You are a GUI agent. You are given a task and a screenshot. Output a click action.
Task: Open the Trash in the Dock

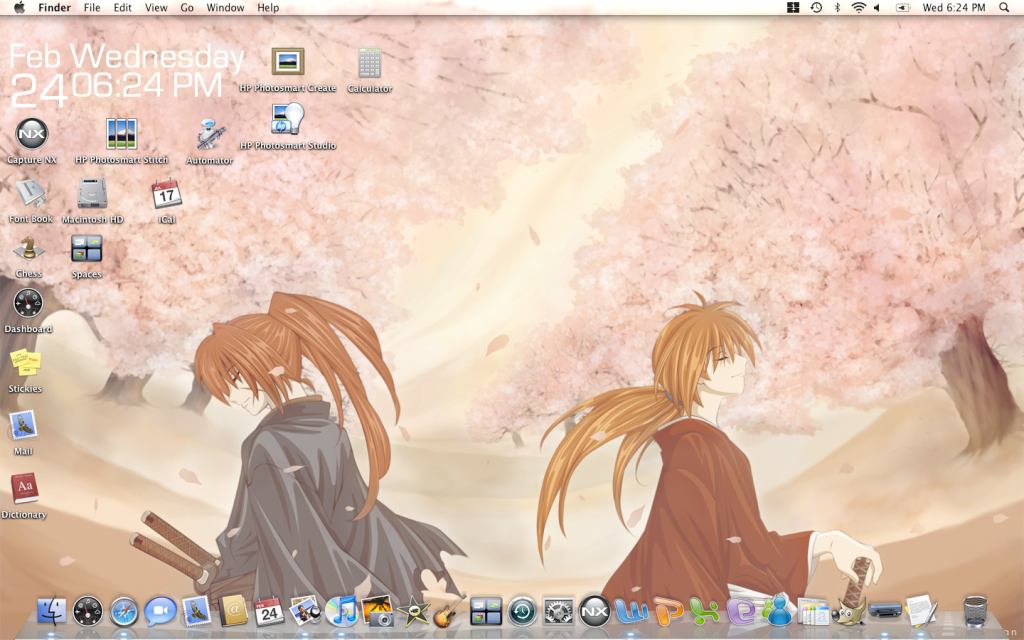click(x=975, y=612)
